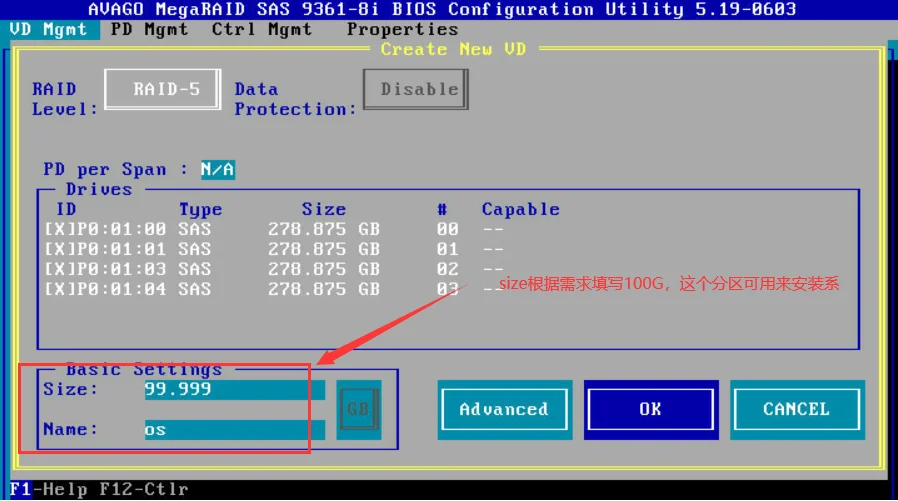898x501 pixels.
Task: Click the 278.875 GB size of drive P0:01:00
Action: 324,229
